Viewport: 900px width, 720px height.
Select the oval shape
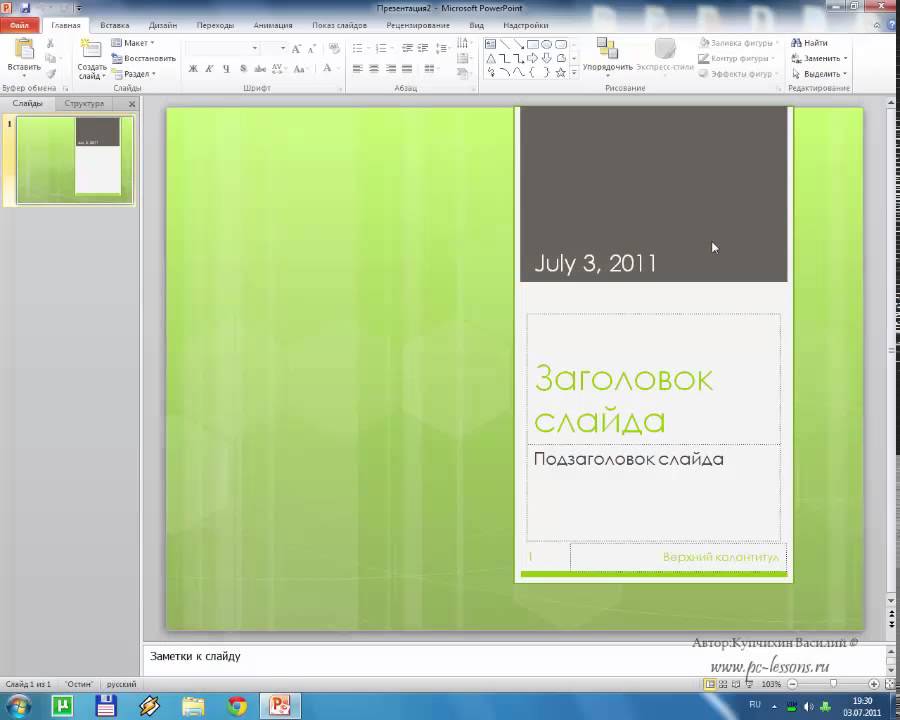(546, 44)
